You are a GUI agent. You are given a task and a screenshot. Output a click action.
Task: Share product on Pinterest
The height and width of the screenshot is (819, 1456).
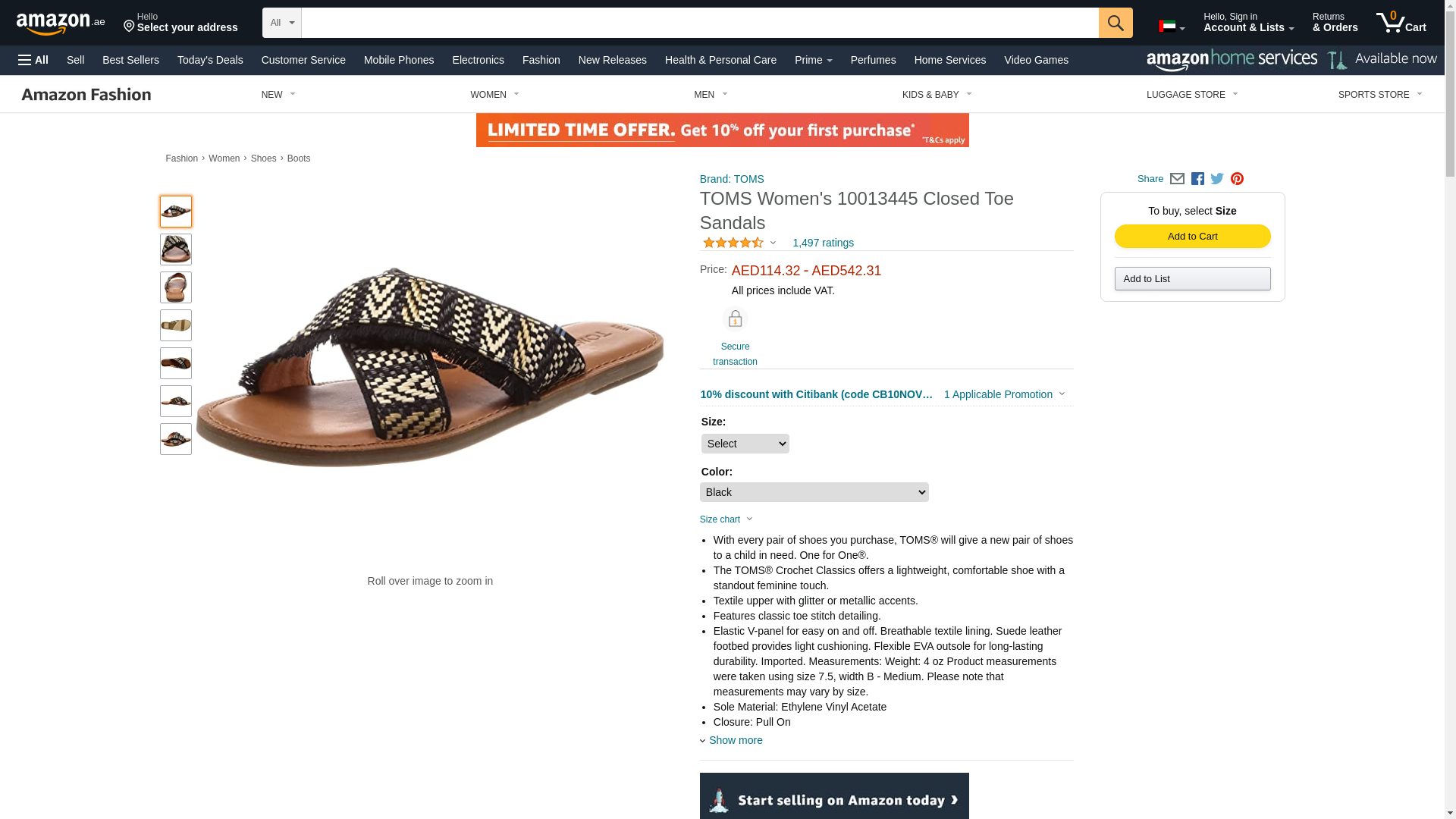(1237, 179)
